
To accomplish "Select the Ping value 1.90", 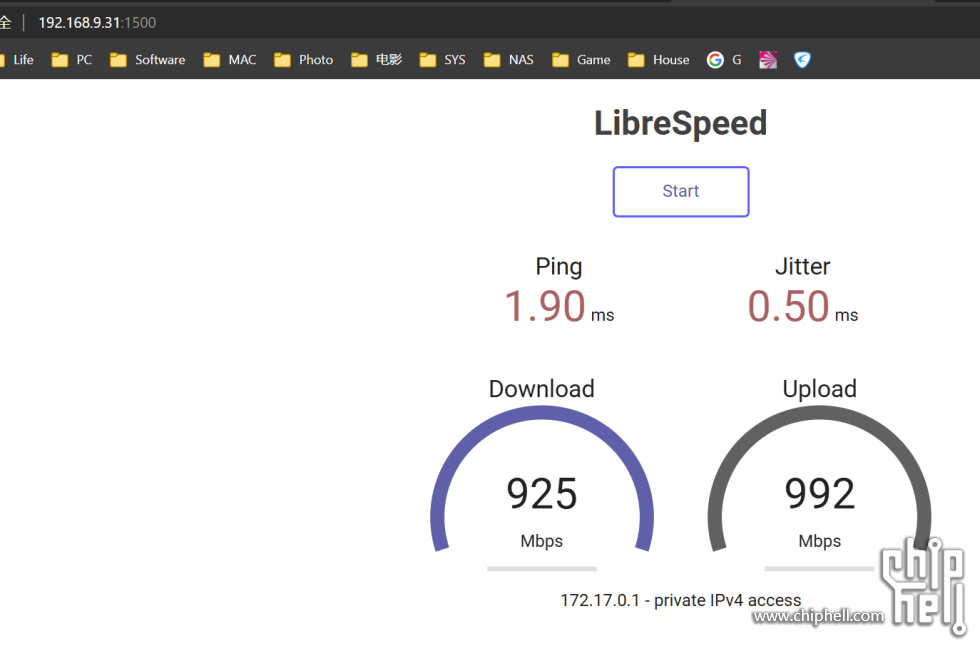I will 544,307.
